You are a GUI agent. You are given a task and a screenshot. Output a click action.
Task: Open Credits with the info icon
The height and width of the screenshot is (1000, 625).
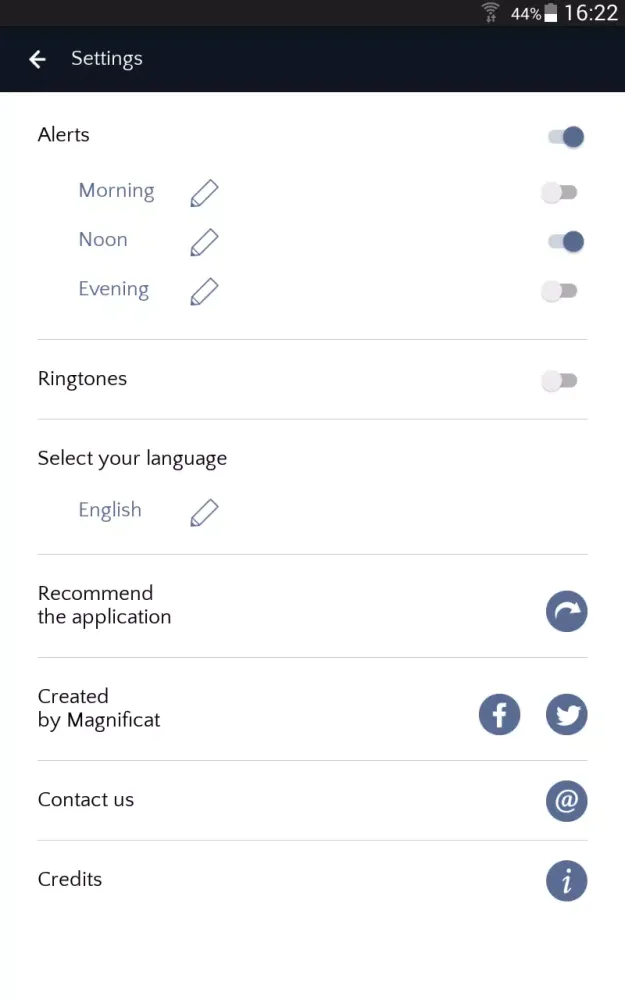(566, 881)
